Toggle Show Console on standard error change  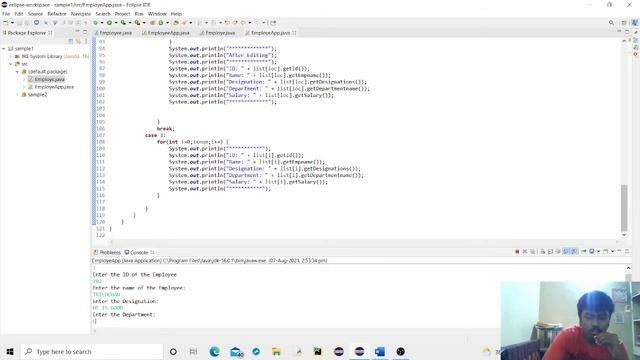pyautogui.click(x=574, y=251)
